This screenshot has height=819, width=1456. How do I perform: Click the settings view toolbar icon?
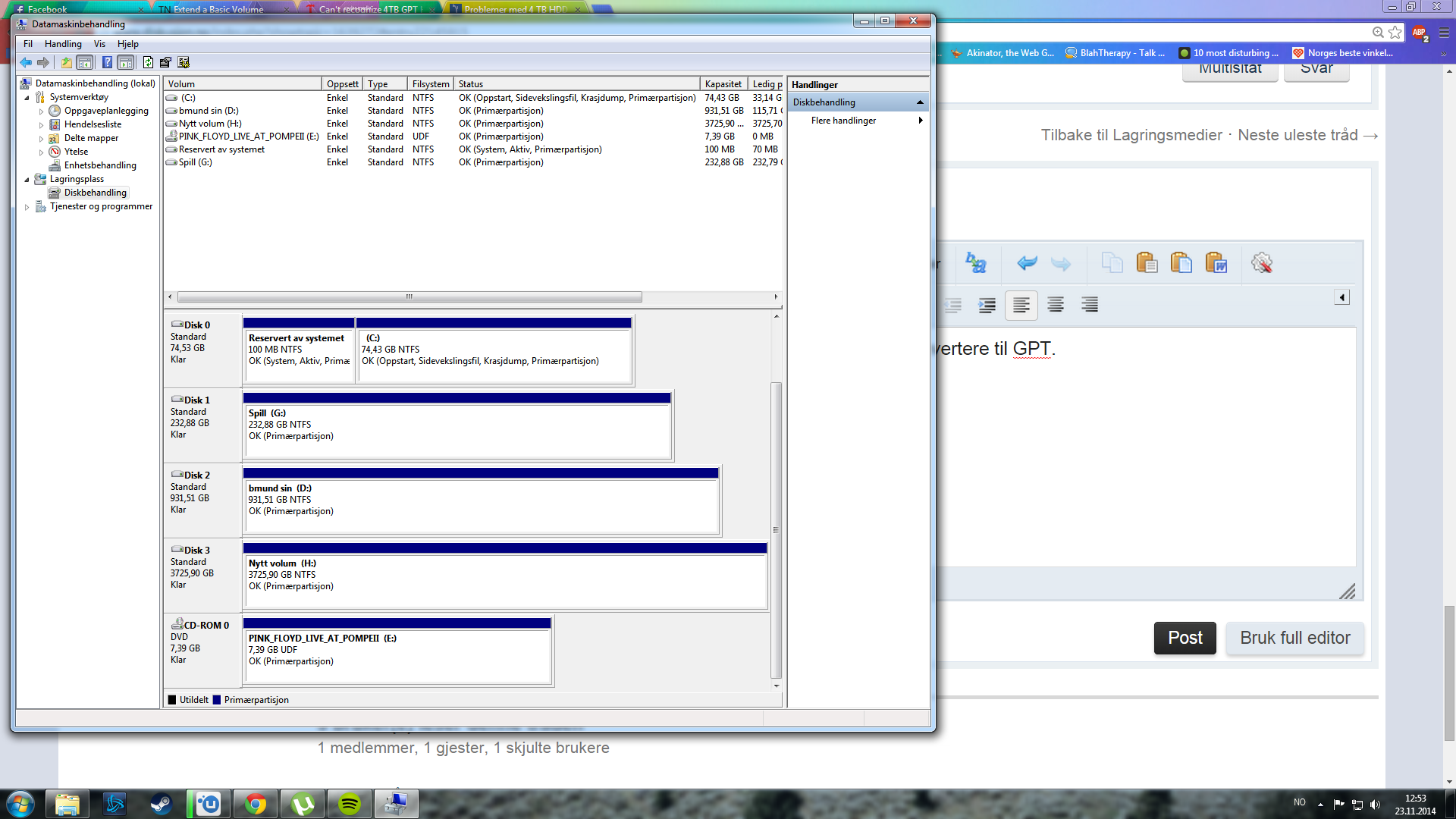(183, 62)
